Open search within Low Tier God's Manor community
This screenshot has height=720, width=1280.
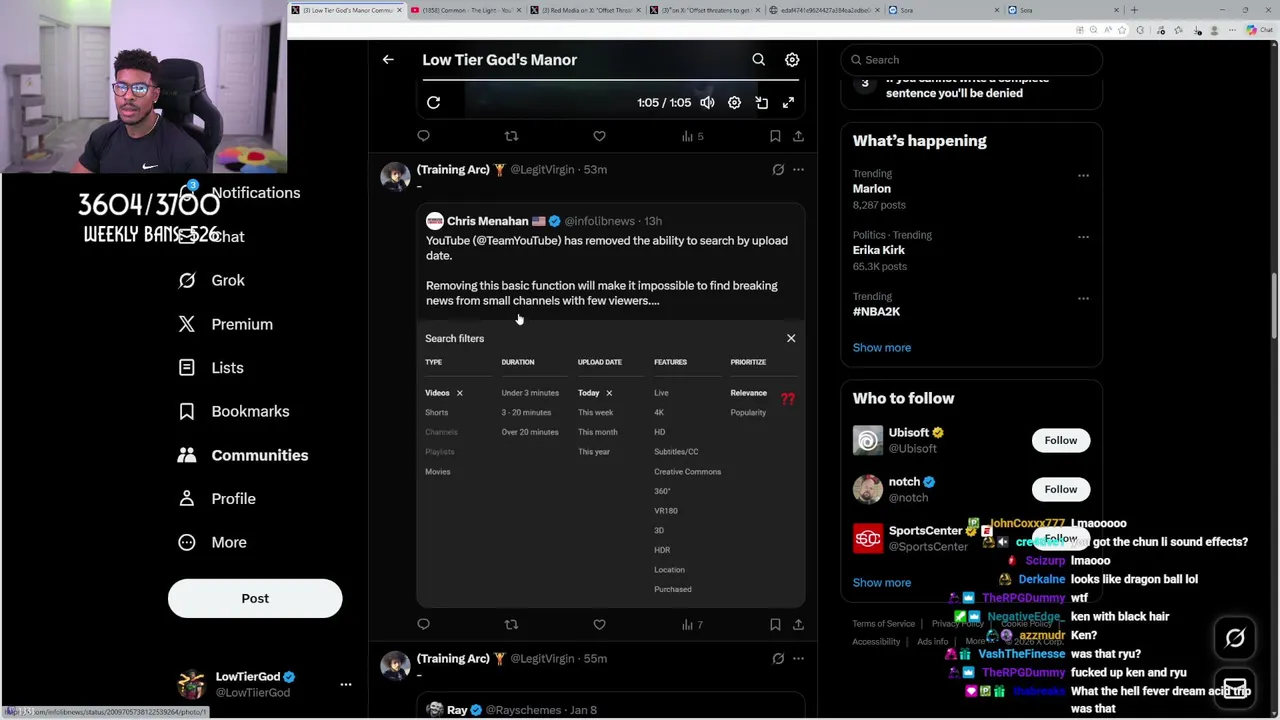(x=758, y=60)
